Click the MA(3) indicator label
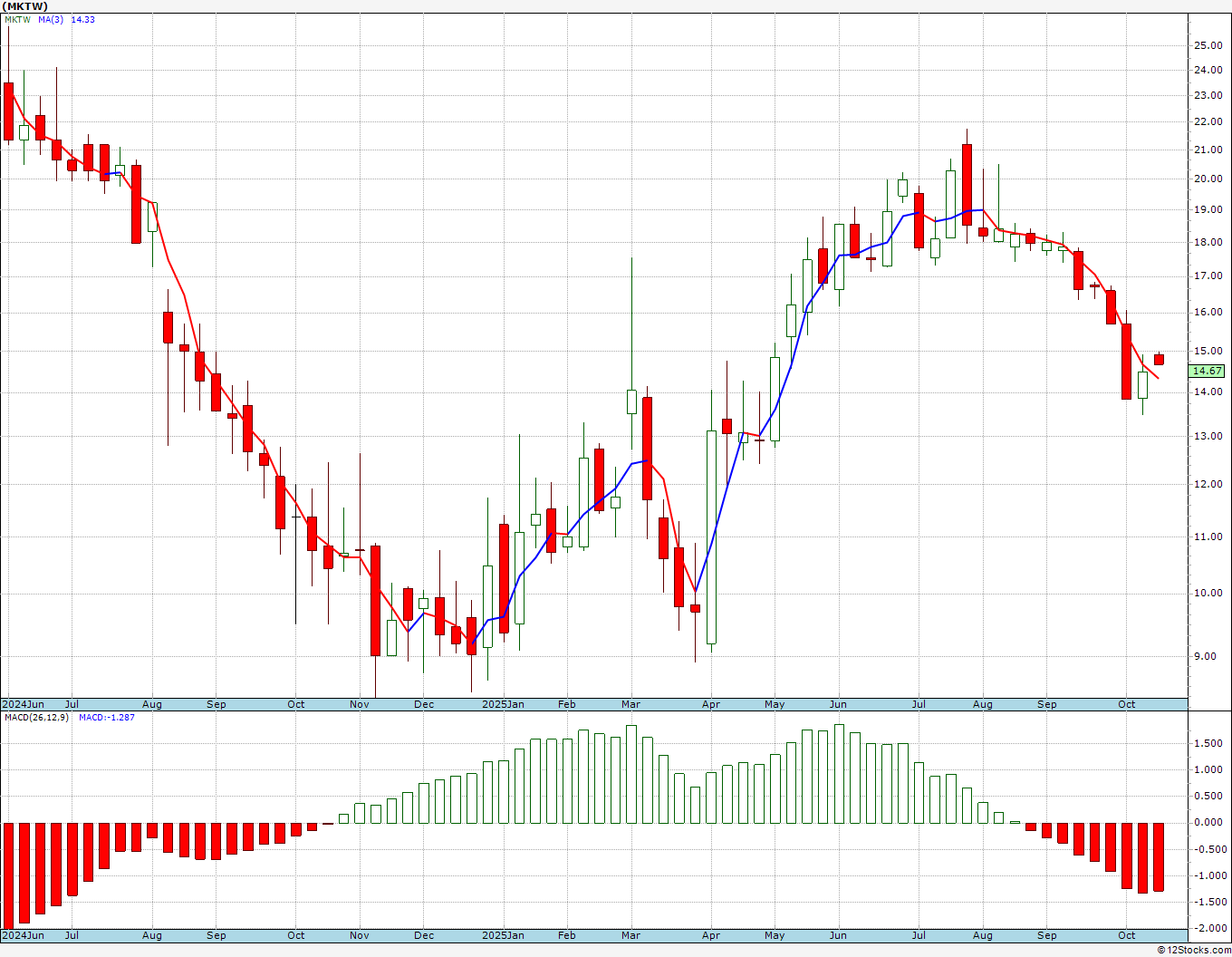This screenshot has height=957, width=1232. [51, 19]
